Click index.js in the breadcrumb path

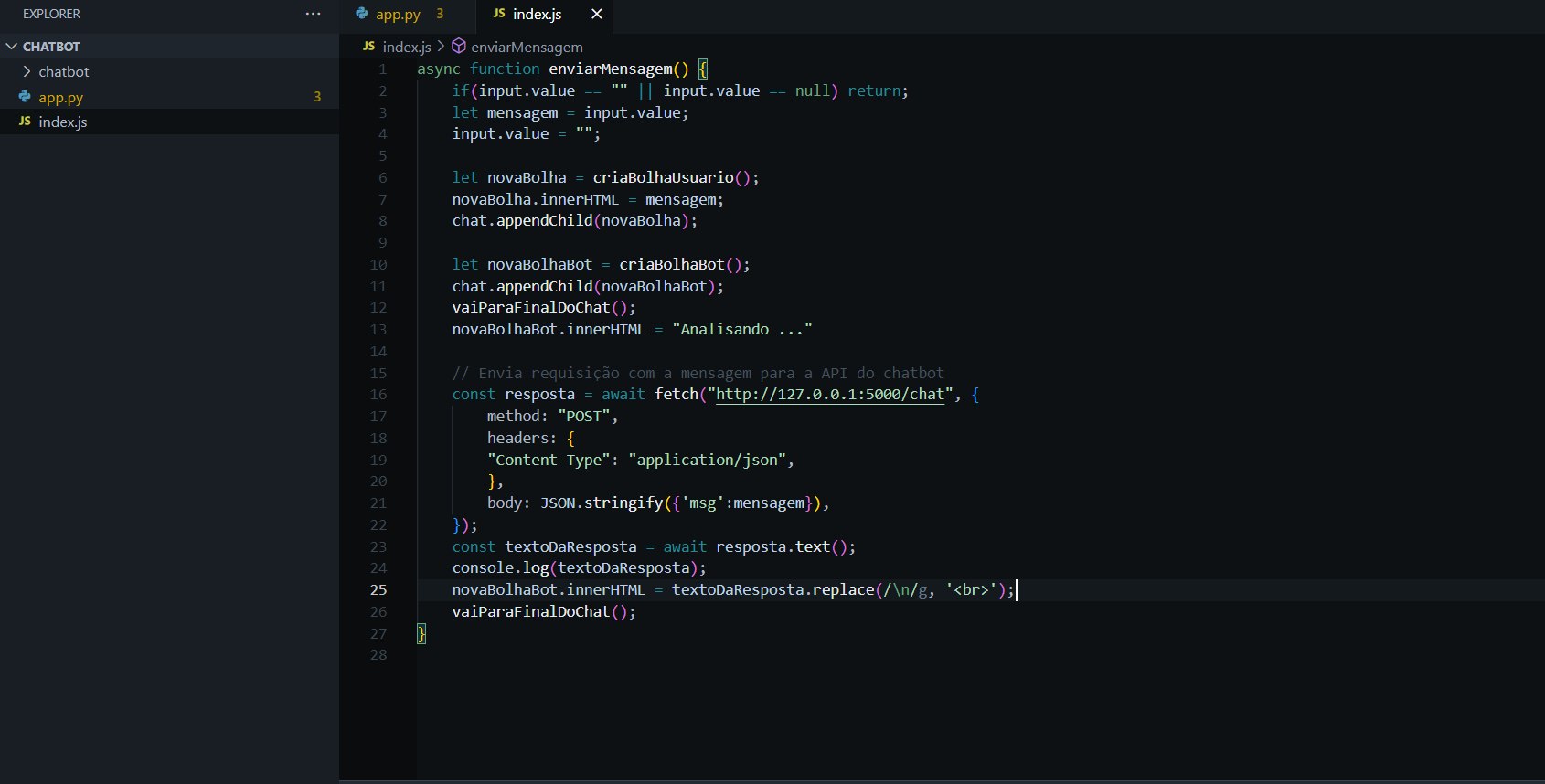[x=407, y=47]
